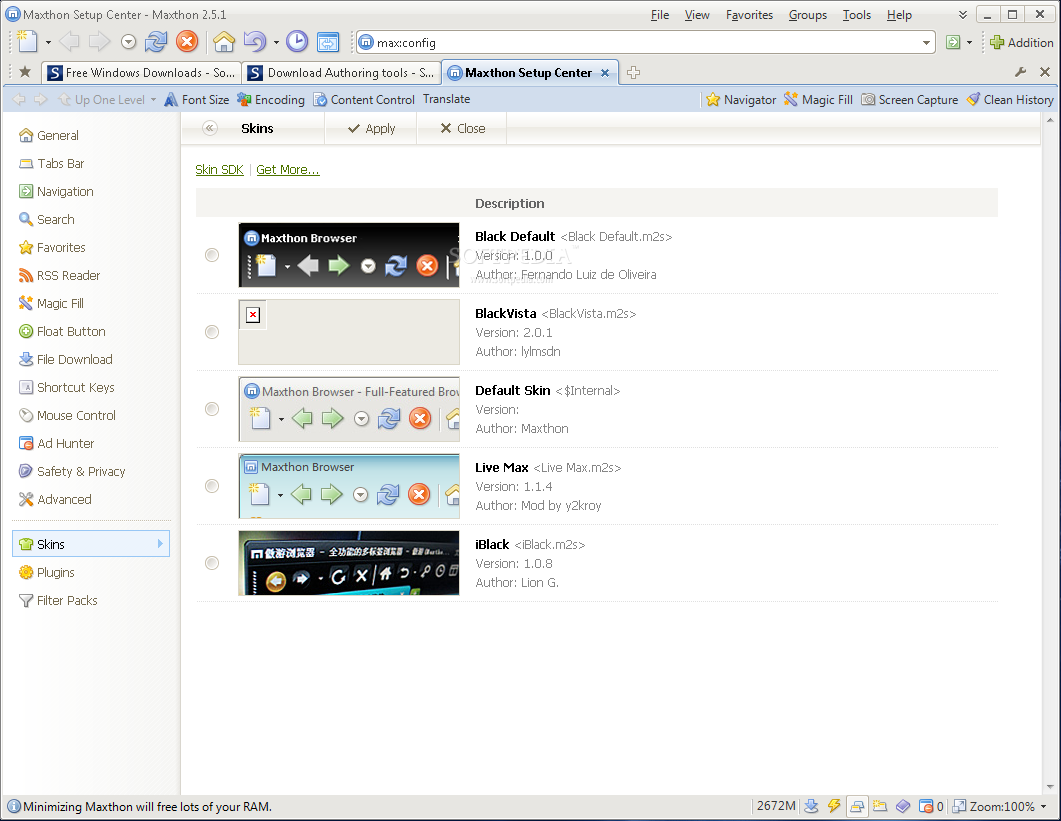Expand the Go button dropdown arrow

[x=969, y=43]
